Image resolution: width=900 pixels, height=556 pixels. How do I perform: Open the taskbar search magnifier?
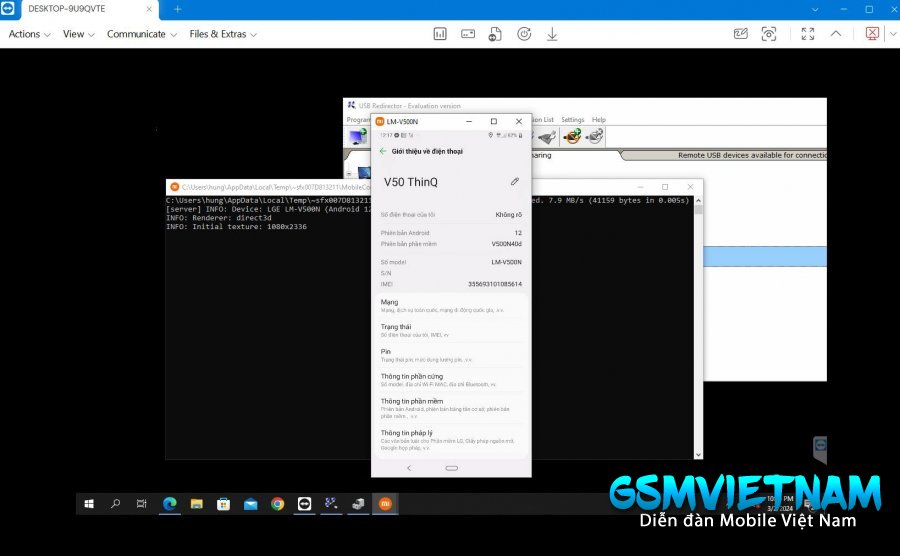[115, 504]
